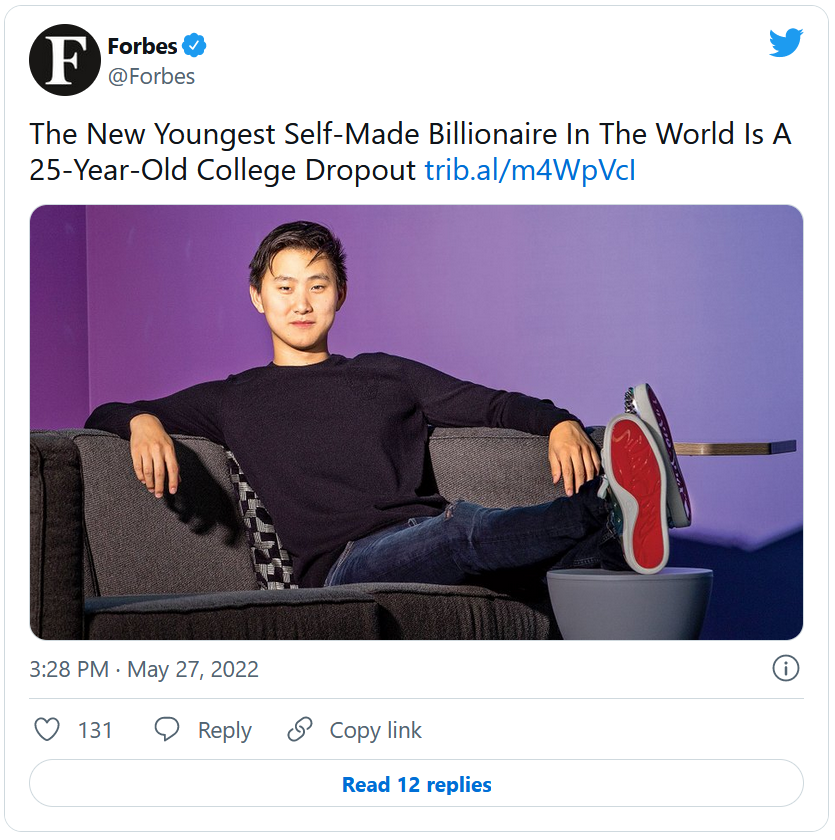Click the Forbes display name
The width and height of the screenshot is (835, 840).
pos(142,46)
